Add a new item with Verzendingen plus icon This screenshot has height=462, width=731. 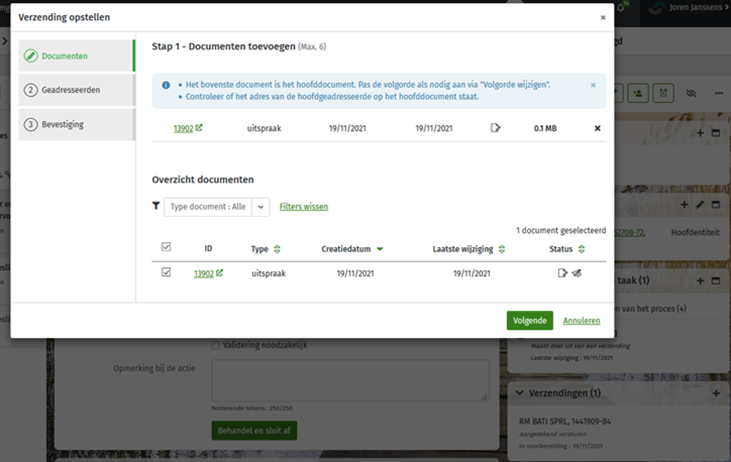(716, 393)
